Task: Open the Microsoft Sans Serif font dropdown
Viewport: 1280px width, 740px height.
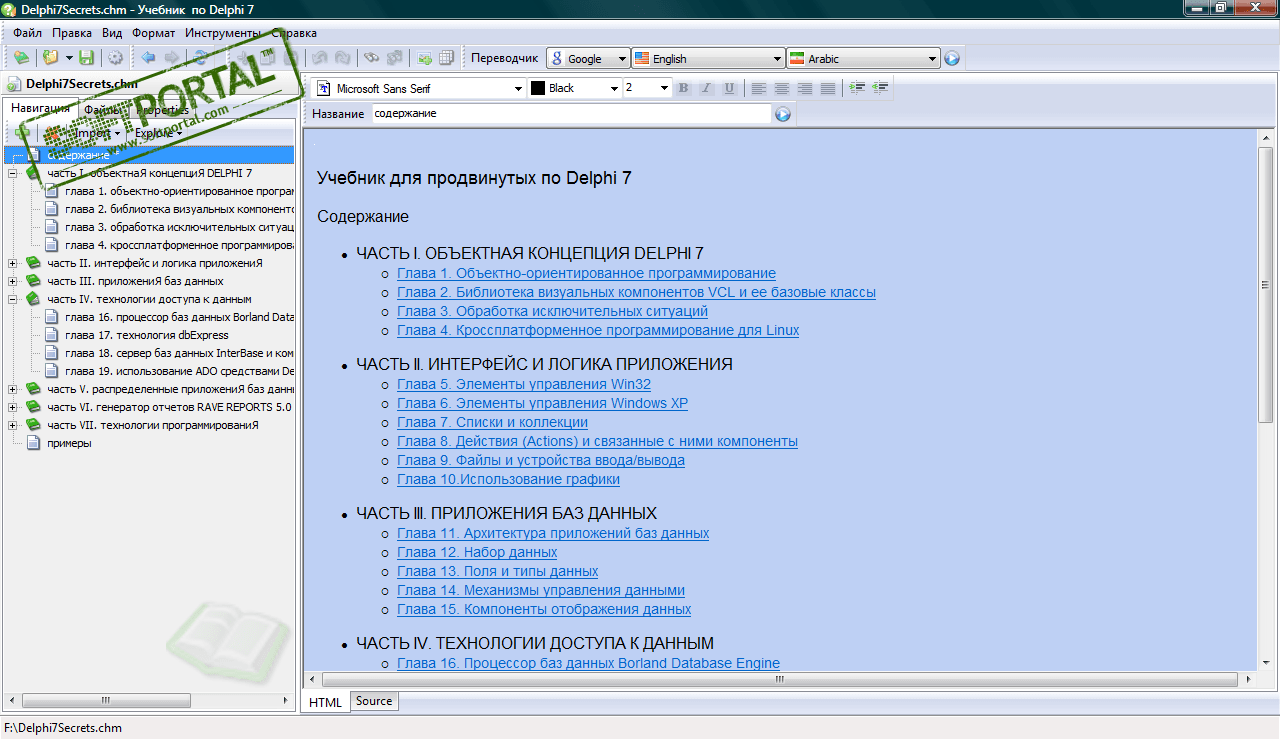Action: tap(518, 89)
